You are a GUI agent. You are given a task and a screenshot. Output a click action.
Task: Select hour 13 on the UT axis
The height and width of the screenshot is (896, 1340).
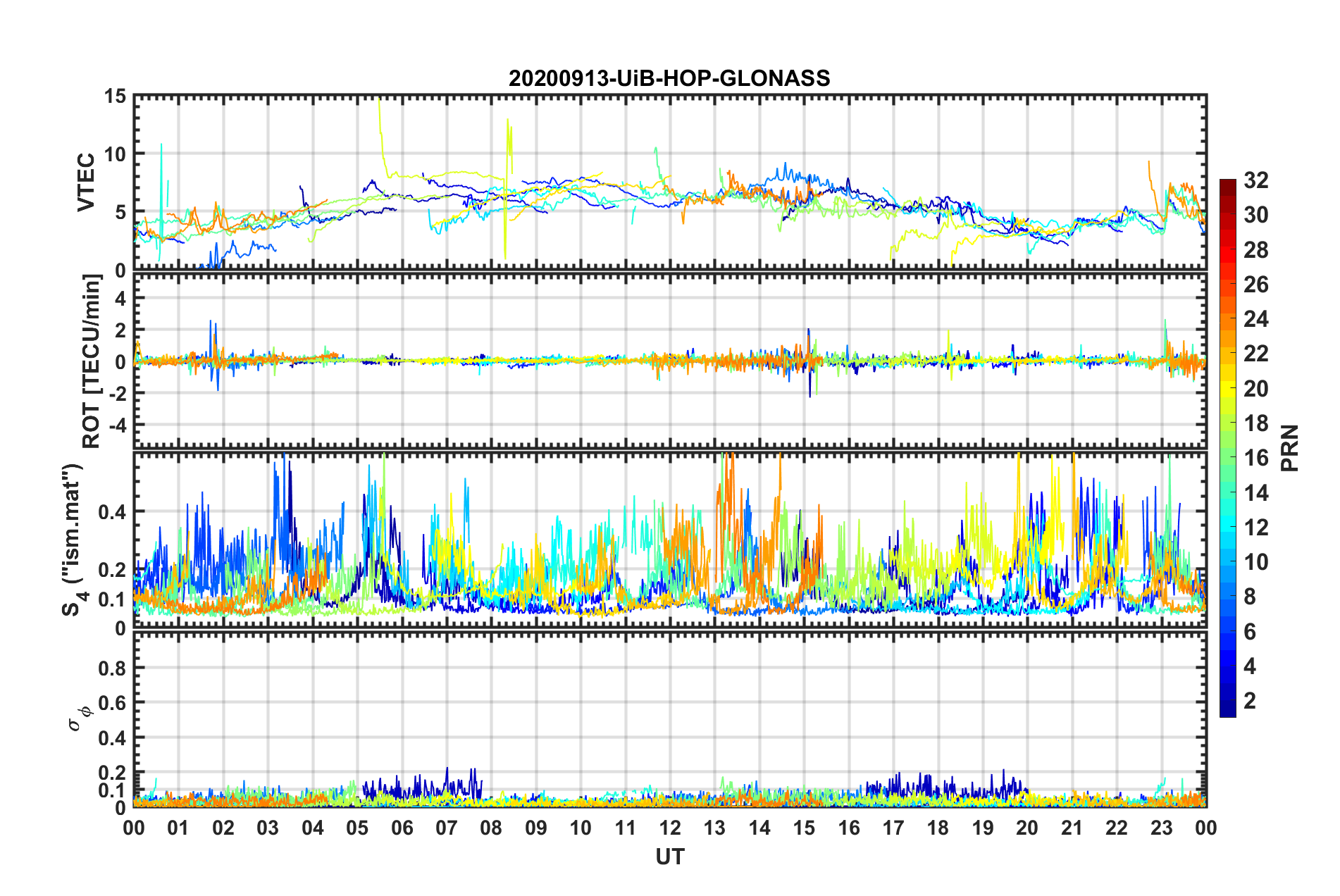click(x=714, y=828)
